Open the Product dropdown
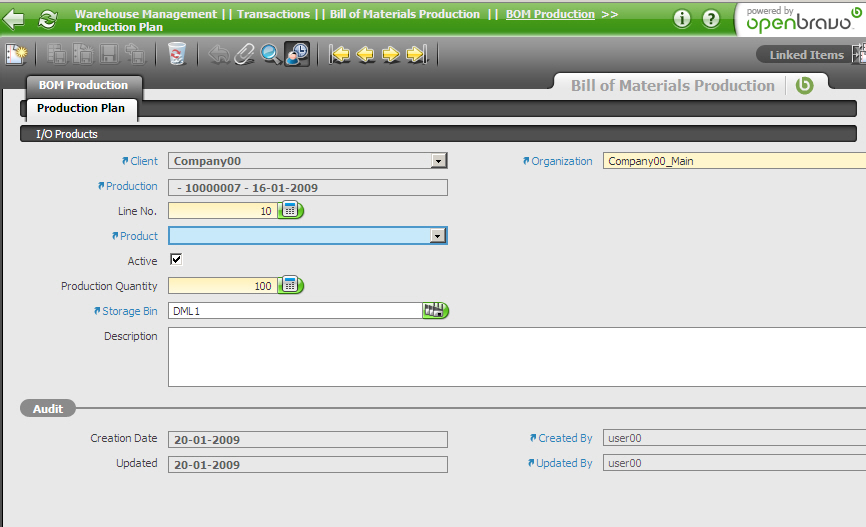The width and height of the screenshot is (866, 527). 437,236
